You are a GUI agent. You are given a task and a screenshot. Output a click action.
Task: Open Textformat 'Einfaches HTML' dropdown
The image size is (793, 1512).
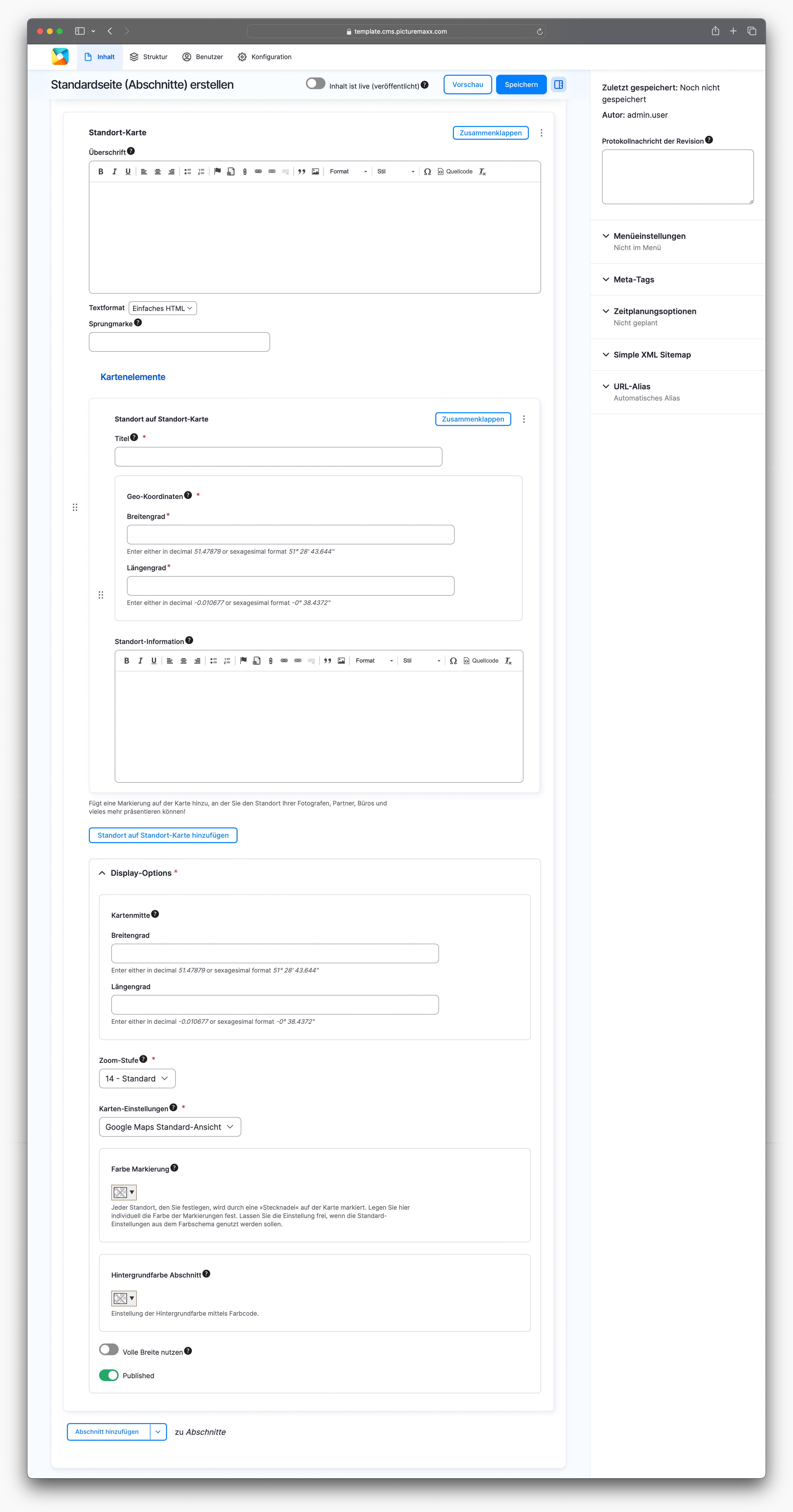click(163, 308)
